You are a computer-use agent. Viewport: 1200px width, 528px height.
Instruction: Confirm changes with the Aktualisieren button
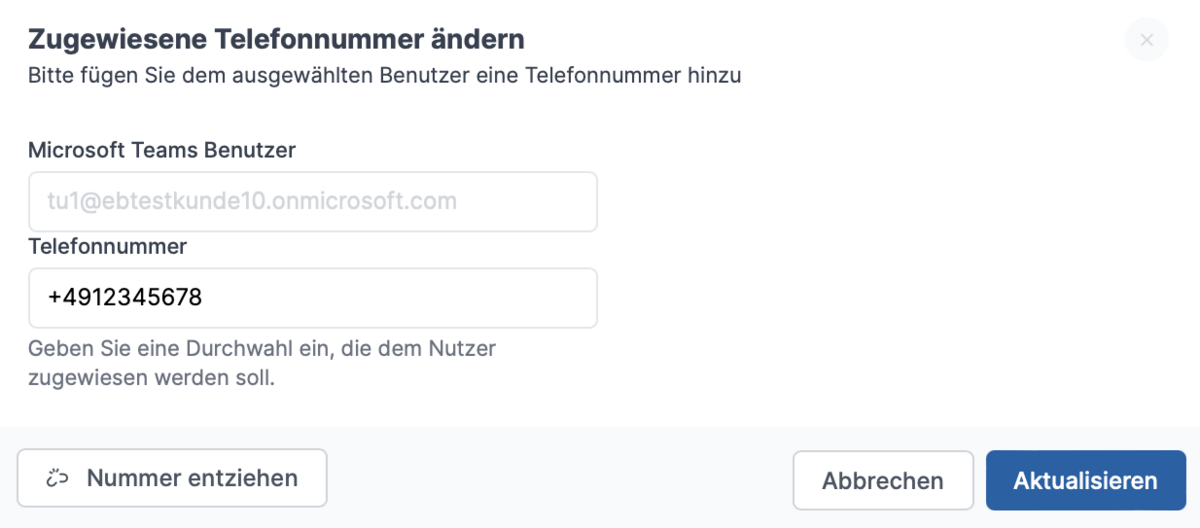(1085, 480)
